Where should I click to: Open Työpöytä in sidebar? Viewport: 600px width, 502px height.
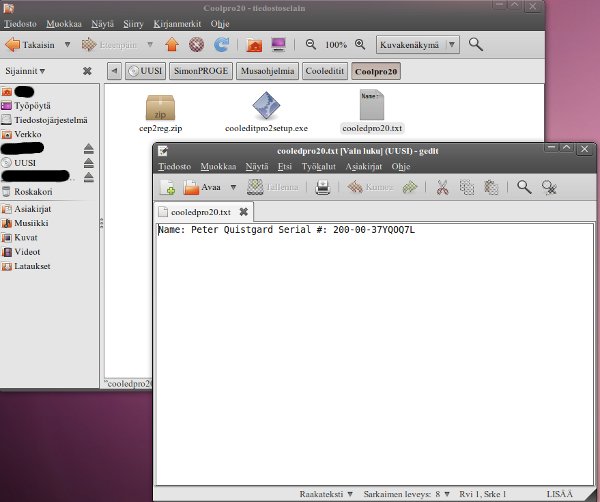click(x=32, y=106)
